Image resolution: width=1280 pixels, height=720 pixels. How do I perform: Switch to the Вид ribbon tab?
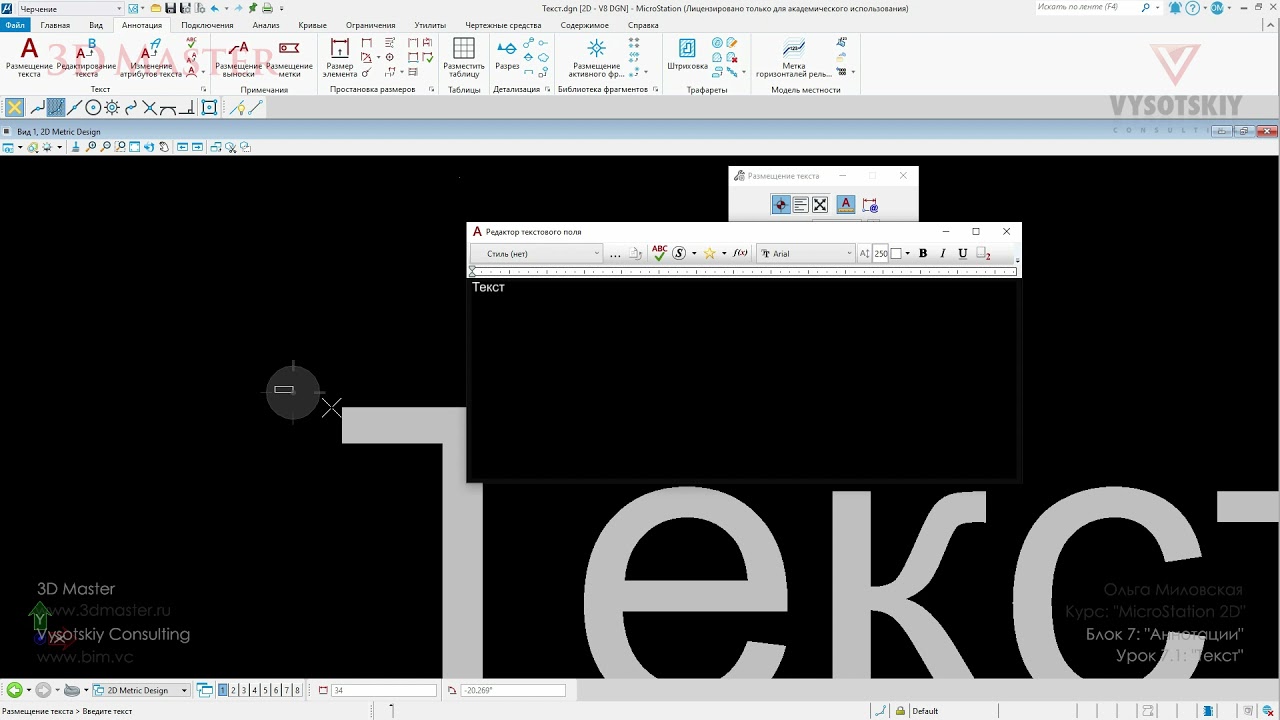coord(96,25)
